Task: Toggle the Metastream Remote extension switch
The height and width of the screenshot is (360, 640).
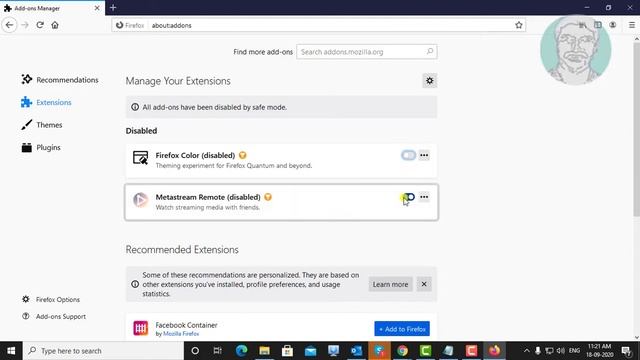Action: tap(408, 197)
